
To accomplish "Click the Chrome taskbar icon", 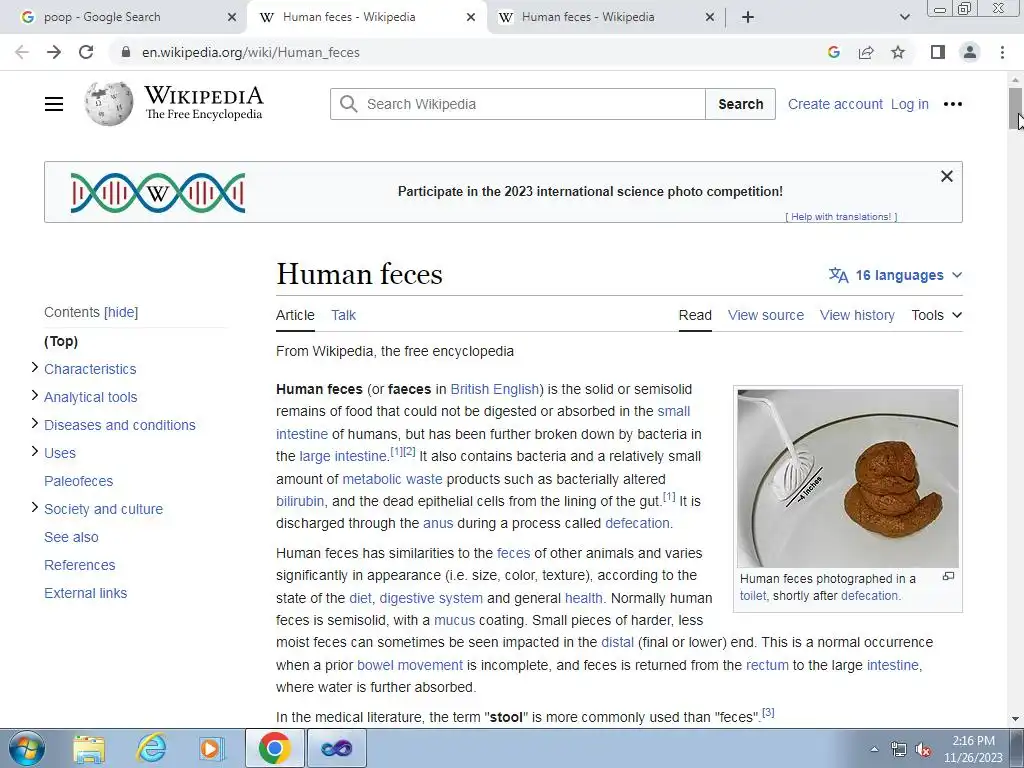I will tap(274, 748).
